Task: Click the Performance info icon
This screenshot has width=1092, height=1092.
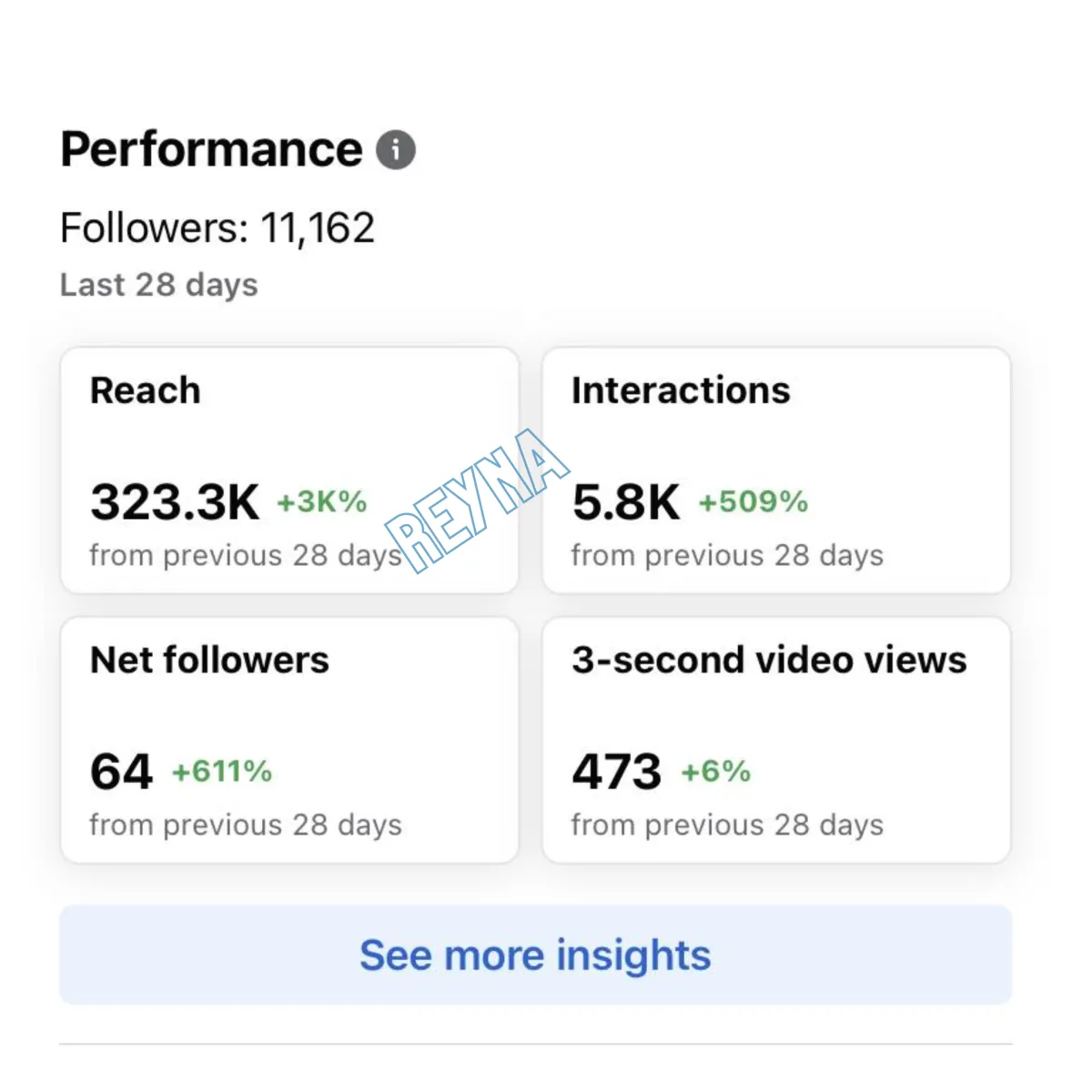Action: (396, 150)
